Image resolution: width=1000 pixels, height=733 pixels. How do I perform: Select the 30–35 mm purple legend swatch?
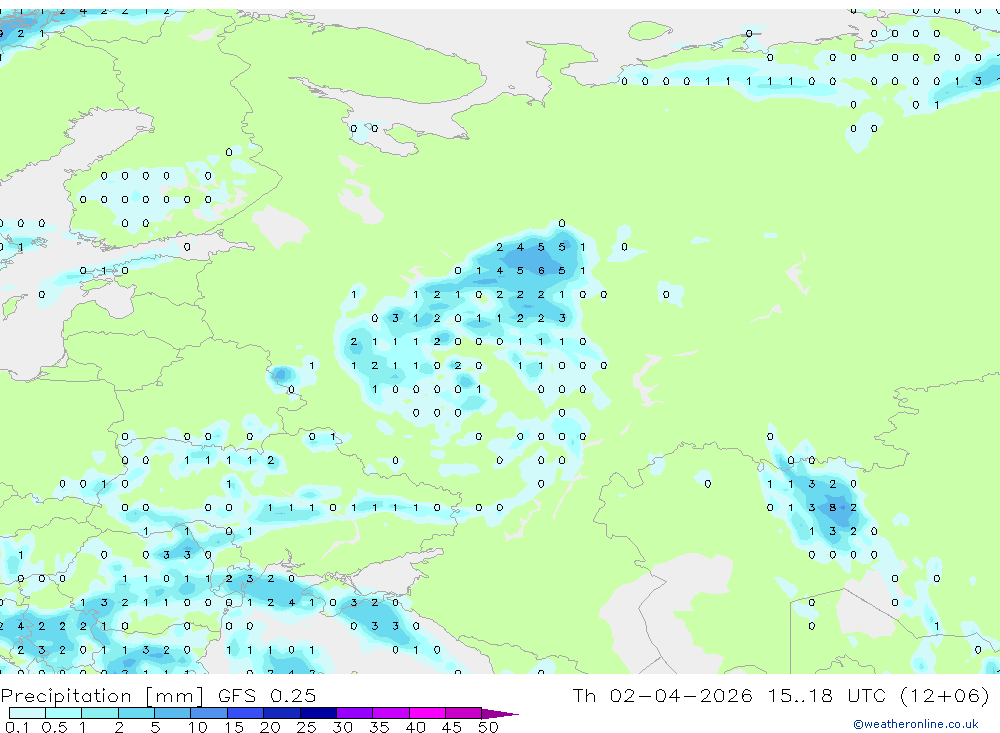(x=355, y=713)
